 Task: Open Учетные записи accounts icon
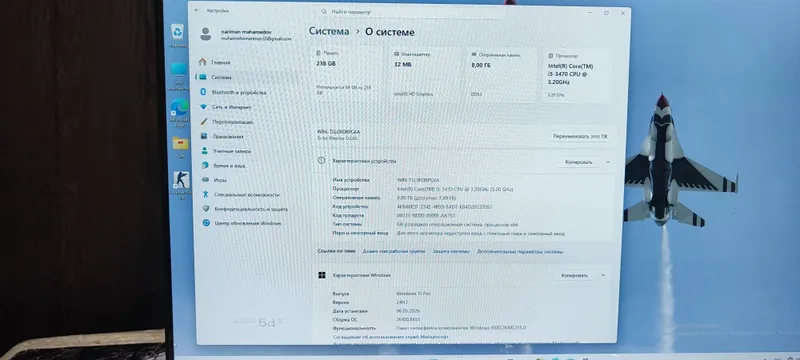coord(204,151)
